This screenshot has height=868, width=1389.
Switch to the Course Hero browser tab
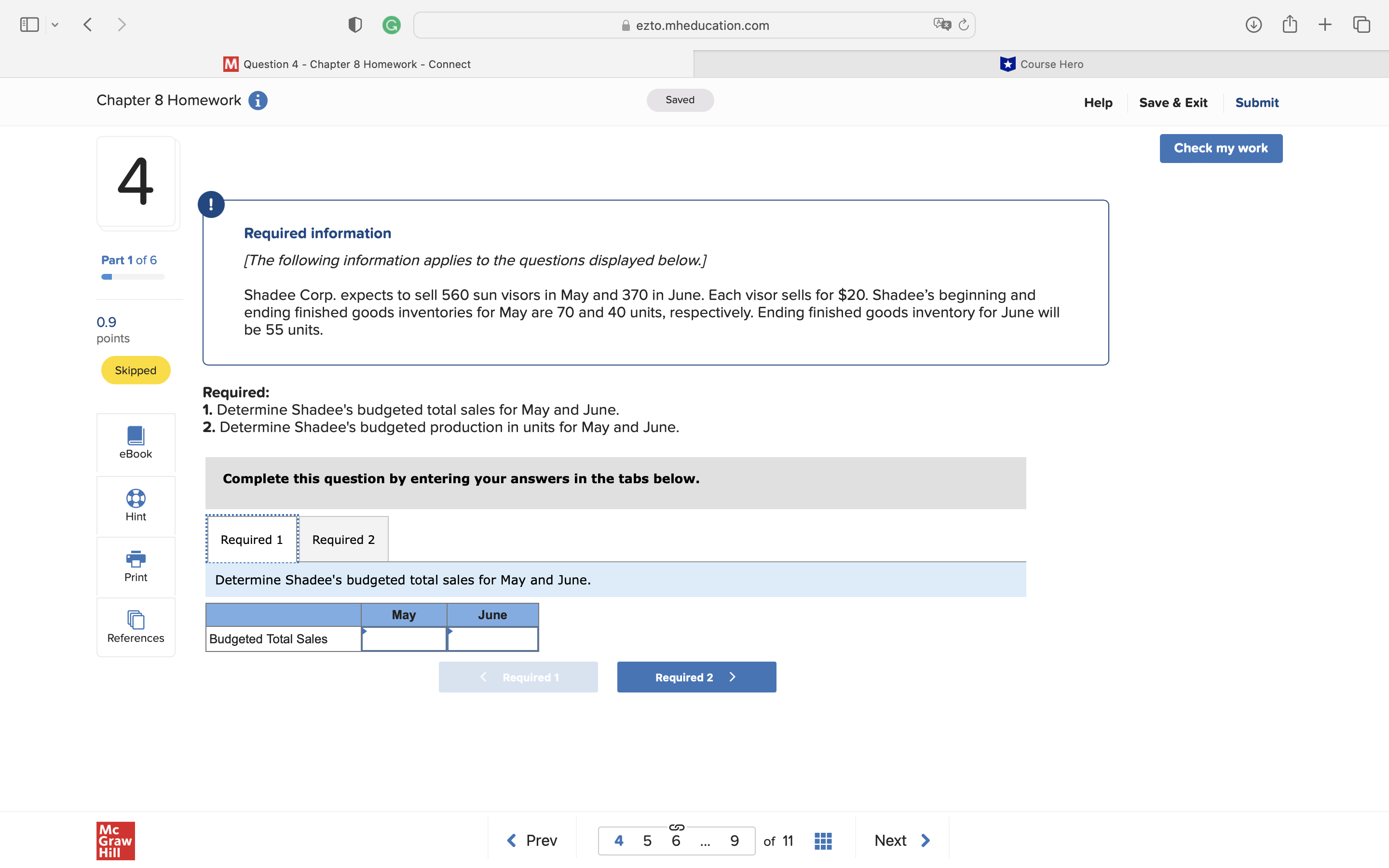point(1042,64)
